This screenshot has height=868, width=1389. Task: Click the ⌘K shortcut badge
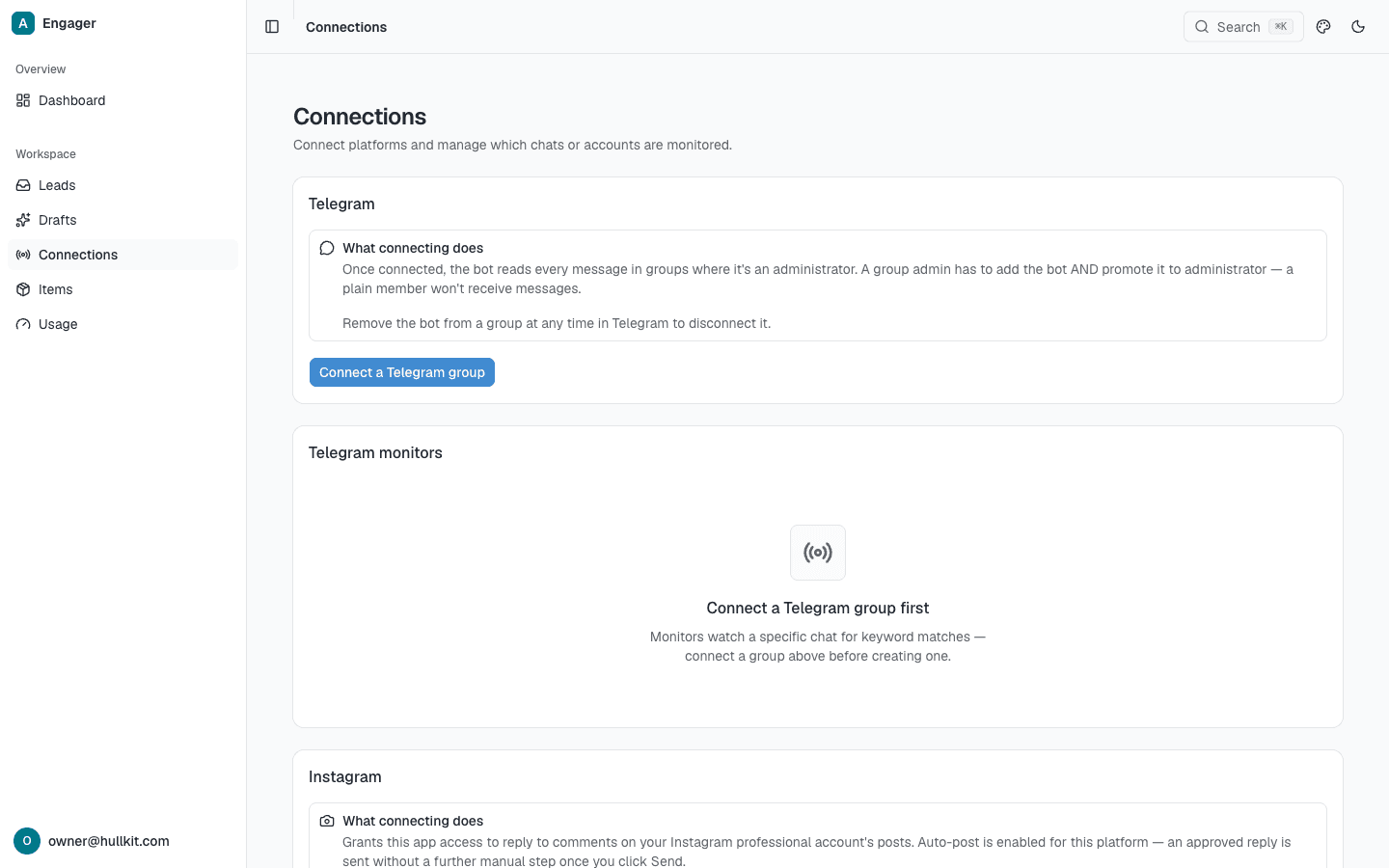coord(1281,27)
